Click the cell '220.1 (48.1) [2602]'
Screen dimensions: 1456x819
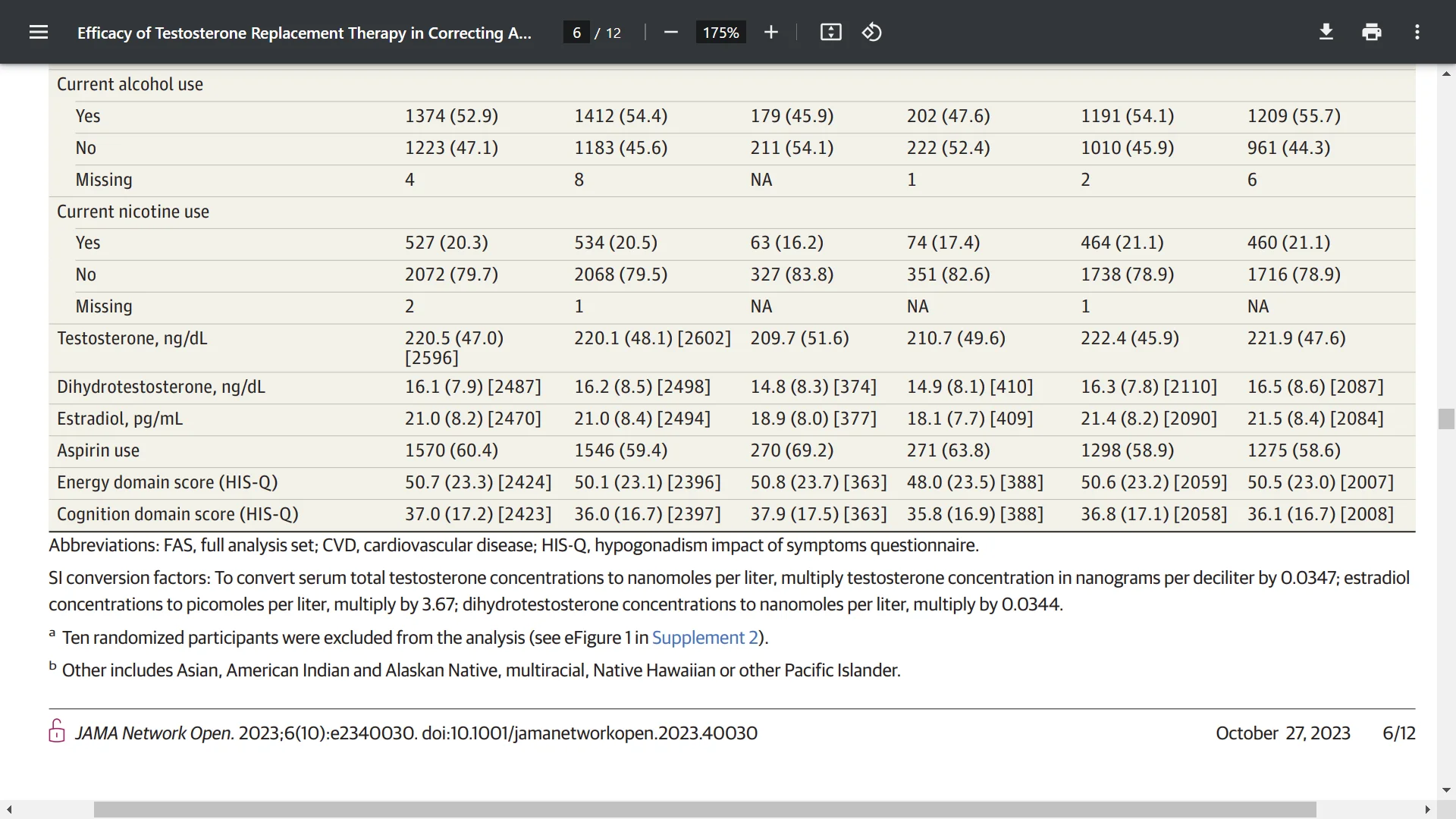[x=652, y=338]
